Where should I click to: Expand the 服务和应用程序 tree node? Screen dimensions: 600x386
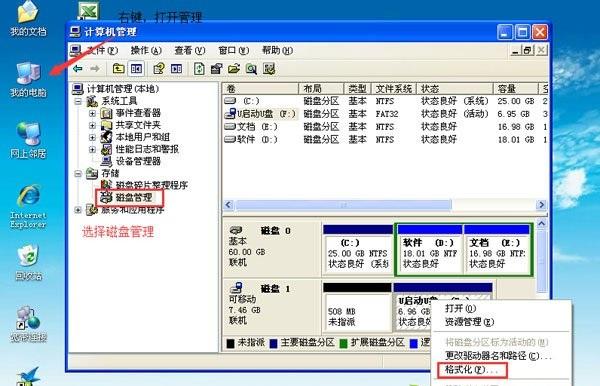point(78,210)
